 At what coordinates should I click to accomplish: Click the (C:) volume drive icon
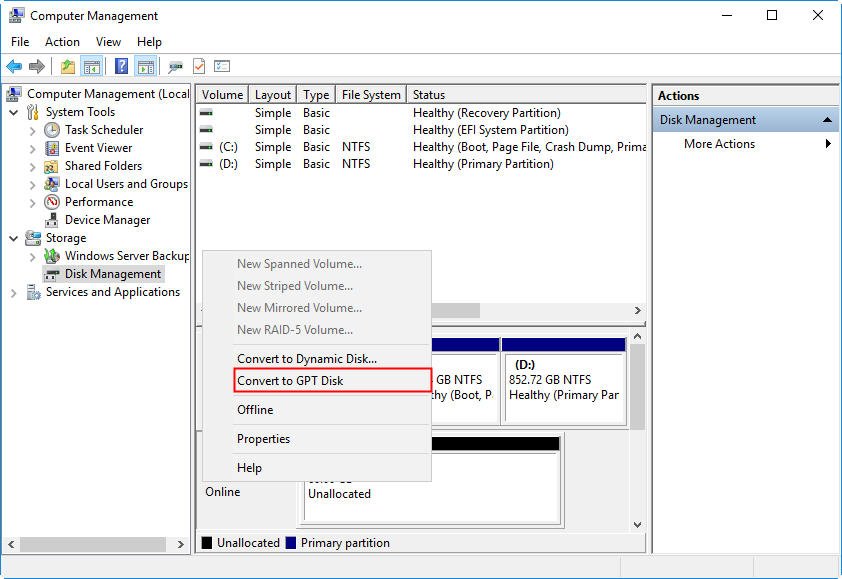point(206,147)
